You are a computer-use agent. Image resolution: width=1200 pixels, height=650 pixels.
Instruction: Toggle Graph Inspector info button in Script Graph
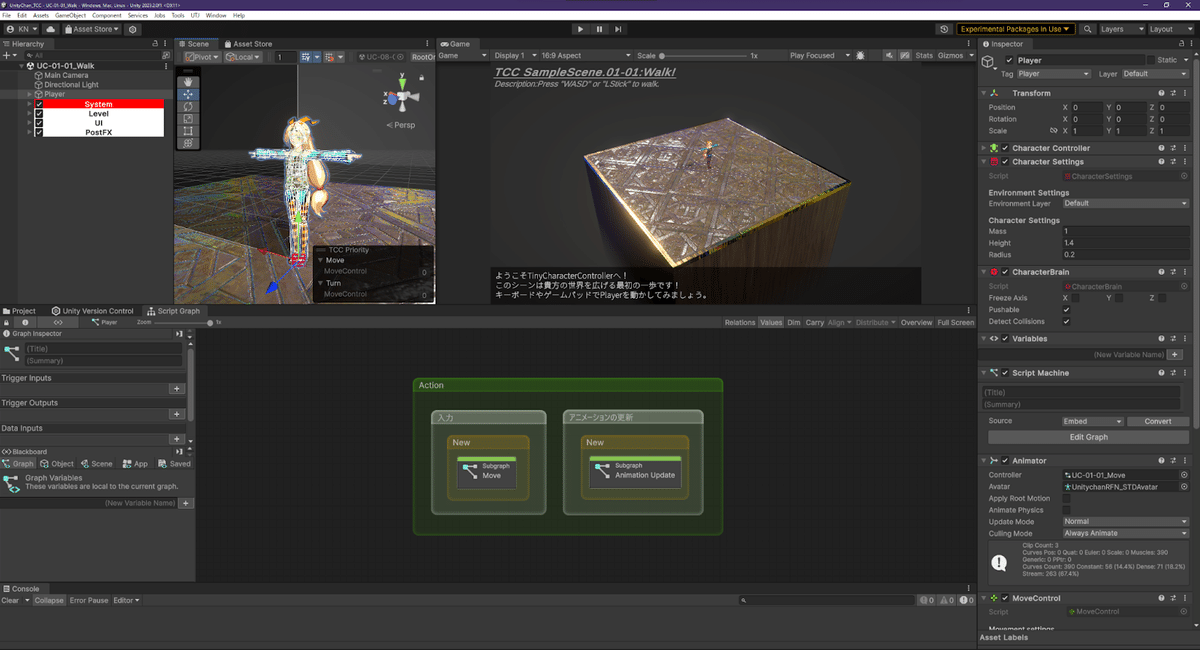coord(26,323)
